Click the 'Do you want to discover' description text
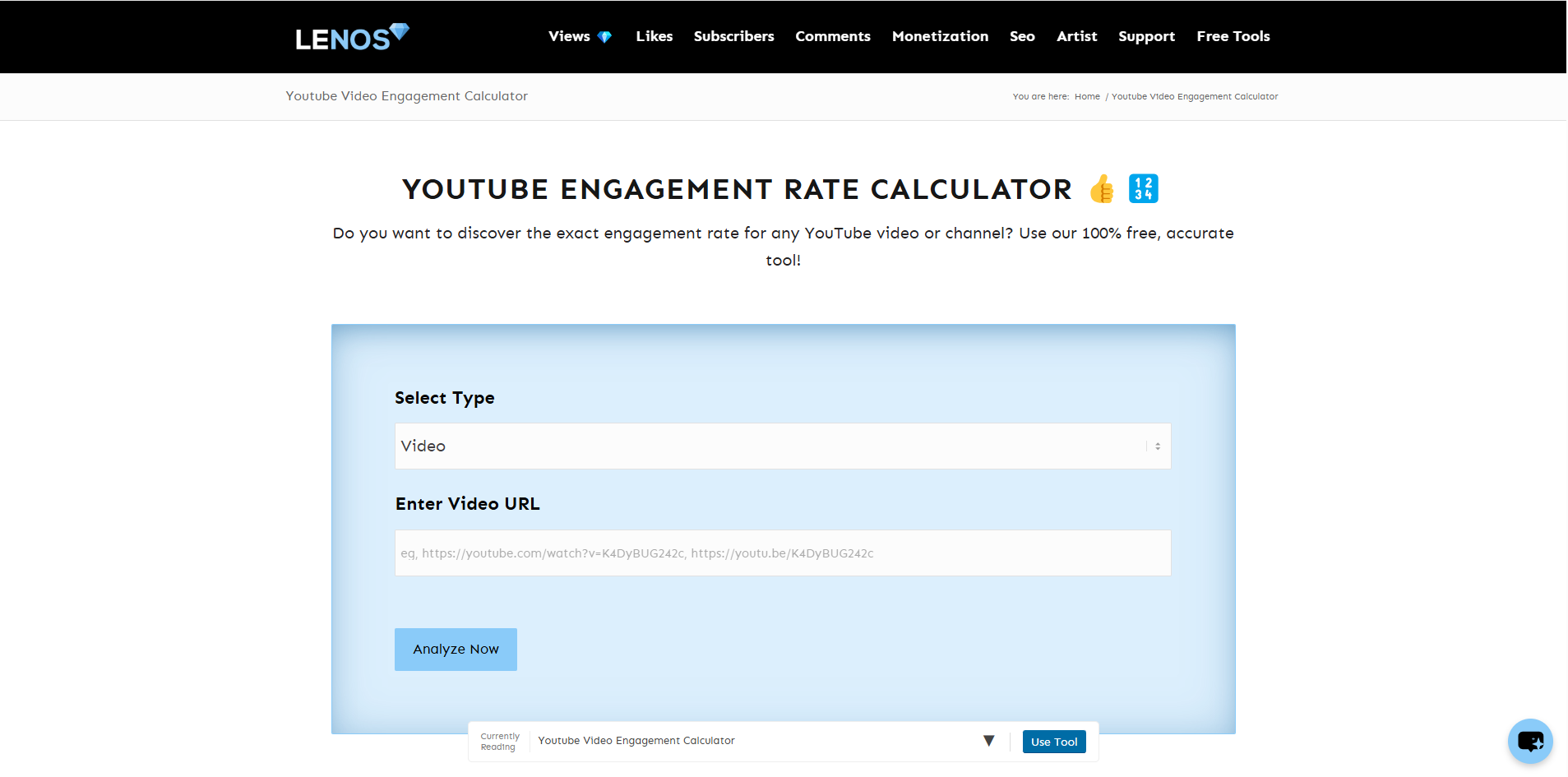1568x777 pixels. (783, 247)
